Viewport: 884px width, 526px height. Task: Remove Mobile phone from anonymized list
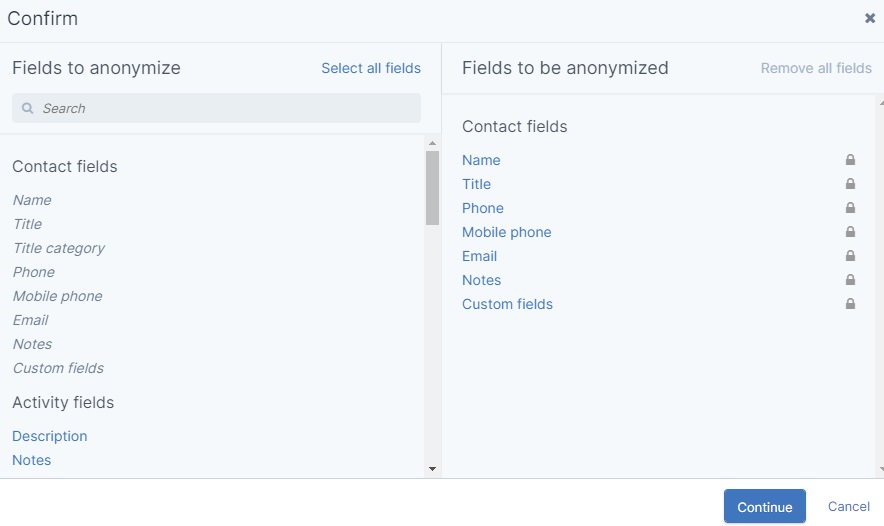506,232
